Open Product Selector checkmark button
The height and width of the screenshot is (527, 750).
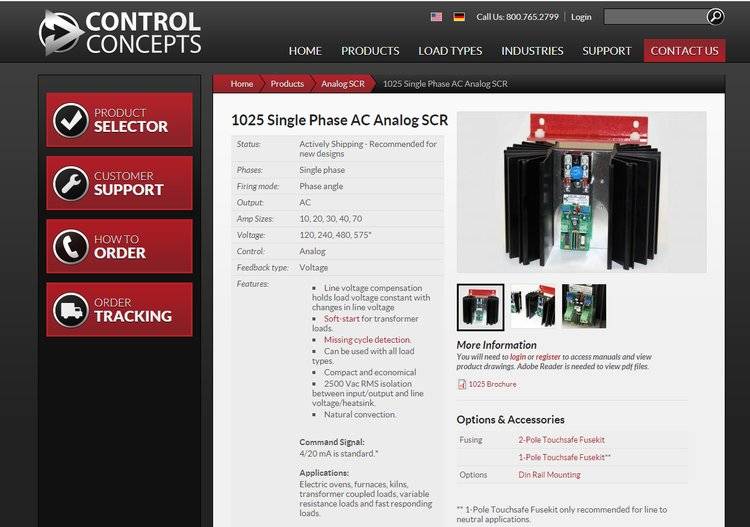coord(120,120)
